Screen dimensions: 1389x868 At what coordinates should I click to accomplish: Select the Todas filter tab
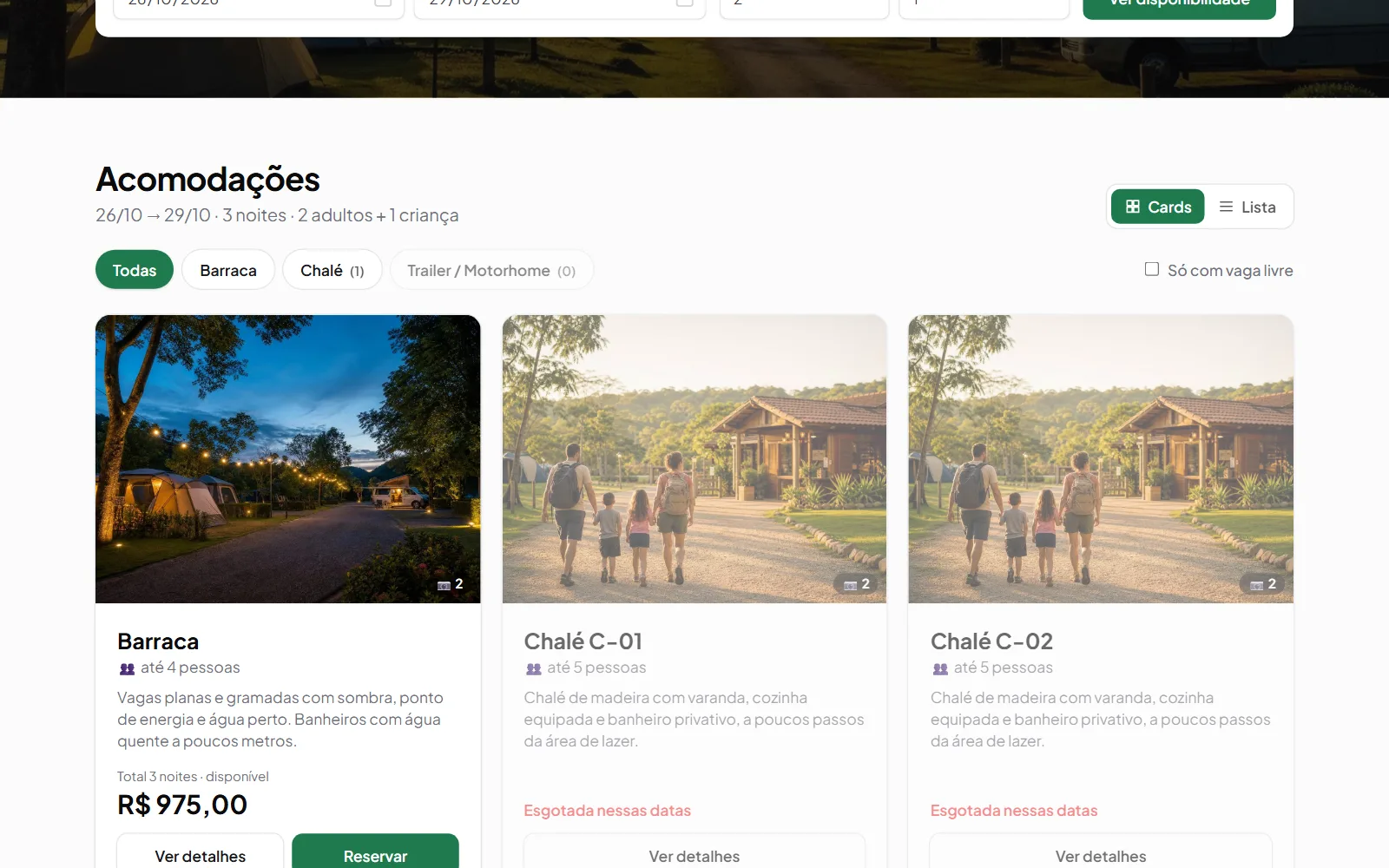[x=135, y=270]
